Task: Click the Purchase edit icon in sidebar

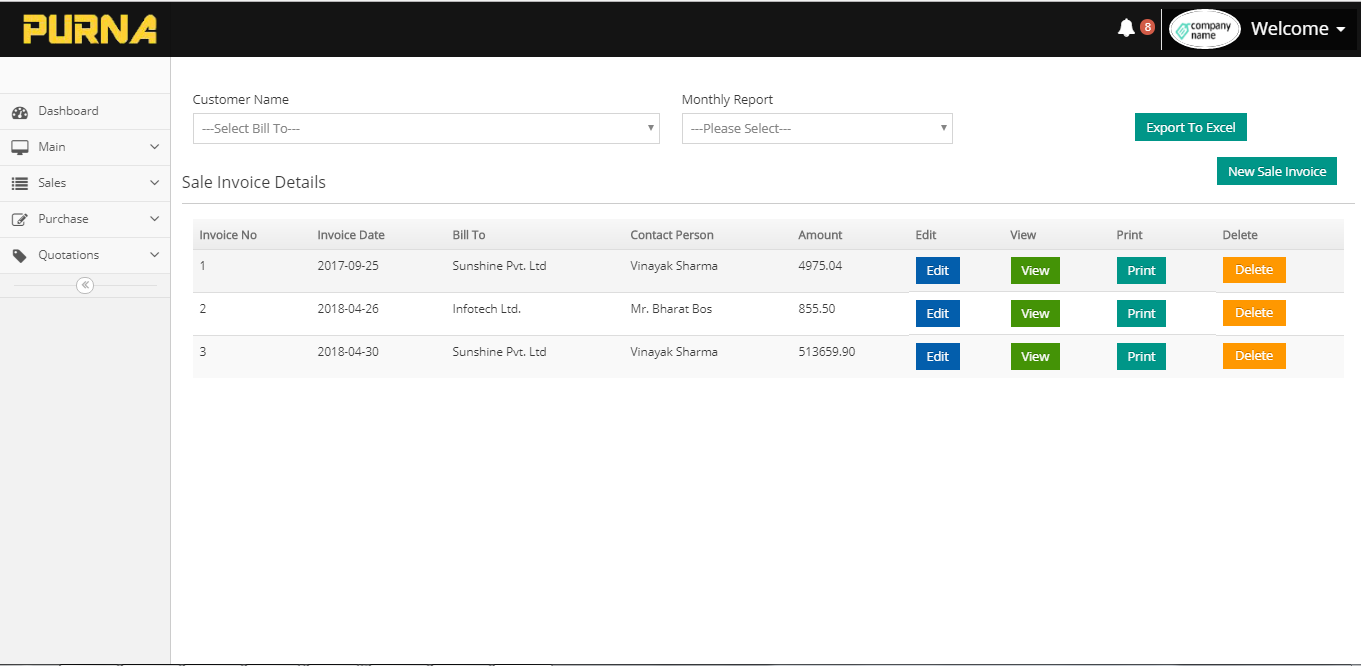Action: [x=19, y=220]
